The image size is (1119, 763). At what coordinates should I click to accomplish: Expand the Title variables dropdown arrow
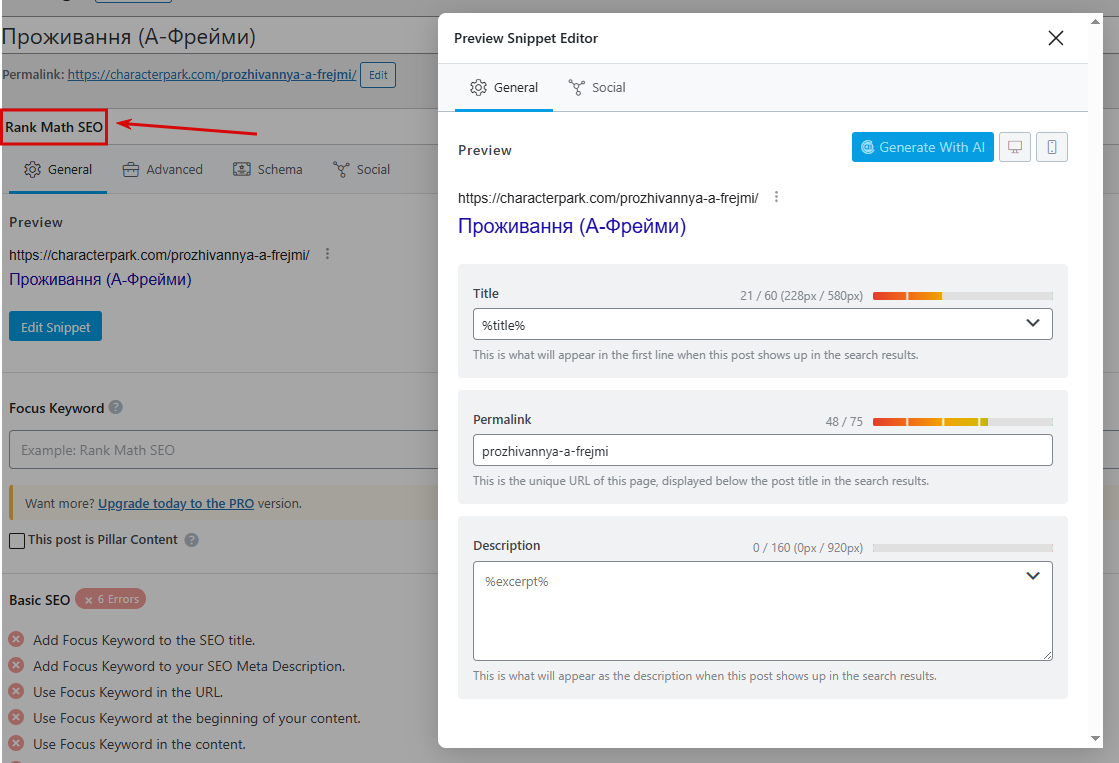pos(1033,324)
